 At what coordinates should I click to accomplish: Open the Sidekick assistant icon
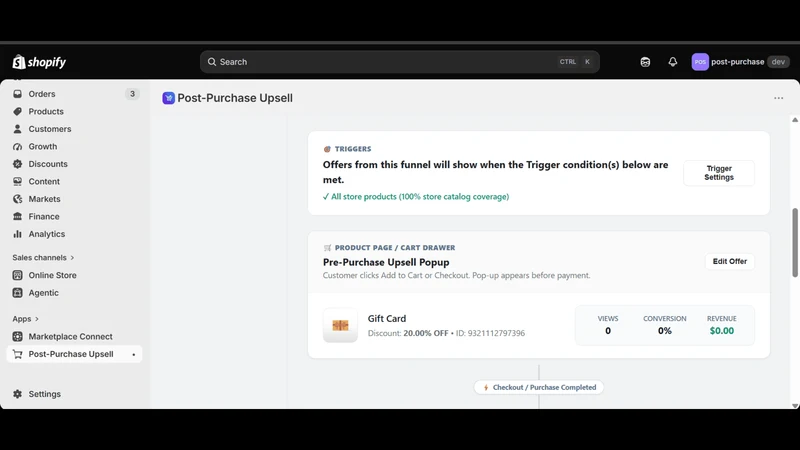pyautogui.click(x=645, y=62)
